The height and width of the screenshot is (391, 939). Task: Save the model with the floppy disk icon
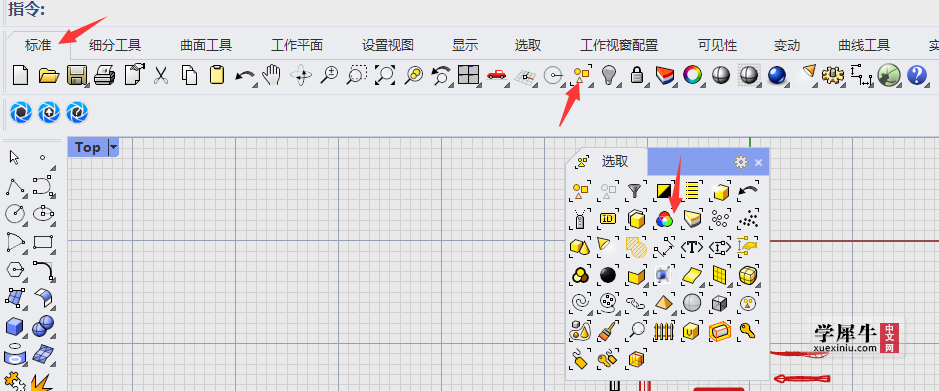[x=77, y=75]
